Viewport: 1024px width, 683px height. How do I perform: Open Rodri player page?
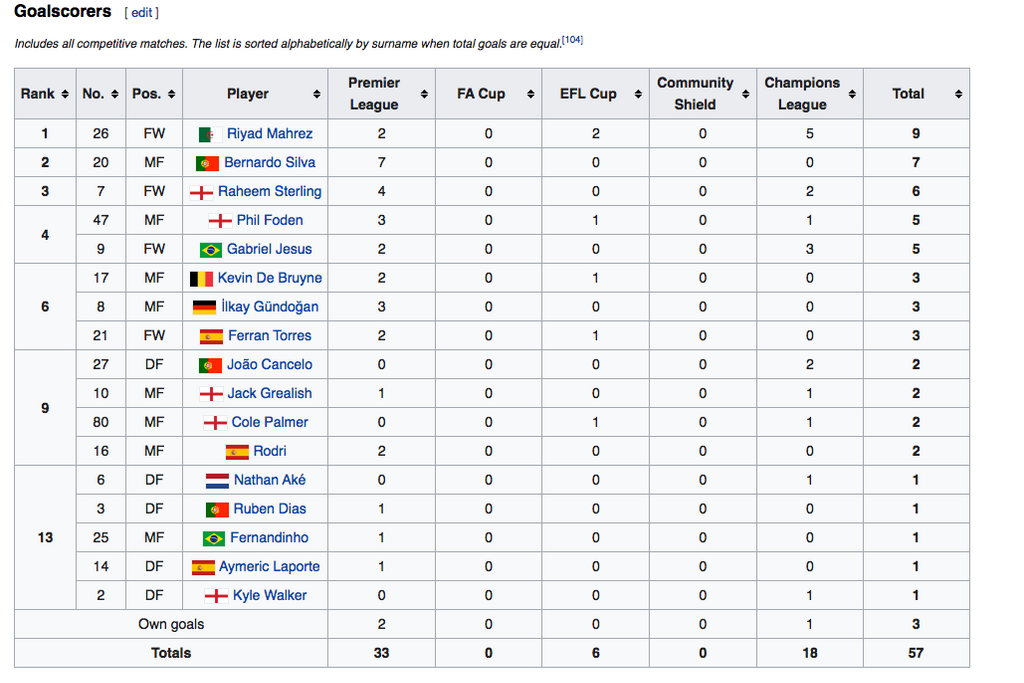click(270, 451)
